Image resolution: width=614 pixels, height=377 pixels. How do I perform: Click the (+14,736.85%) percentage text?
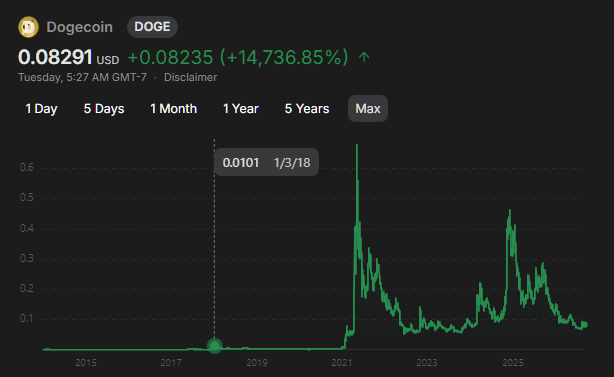284,57
